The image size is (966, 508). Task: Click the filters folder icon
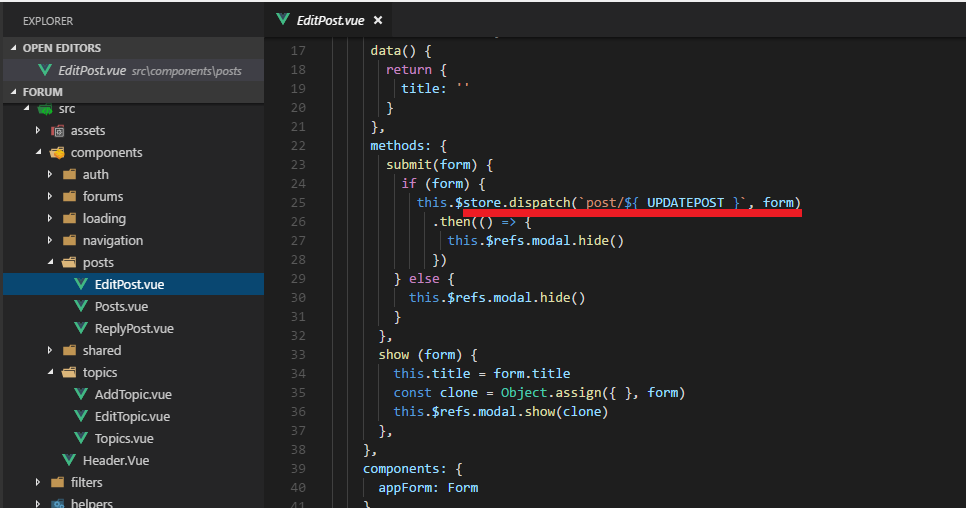[57, 482]
